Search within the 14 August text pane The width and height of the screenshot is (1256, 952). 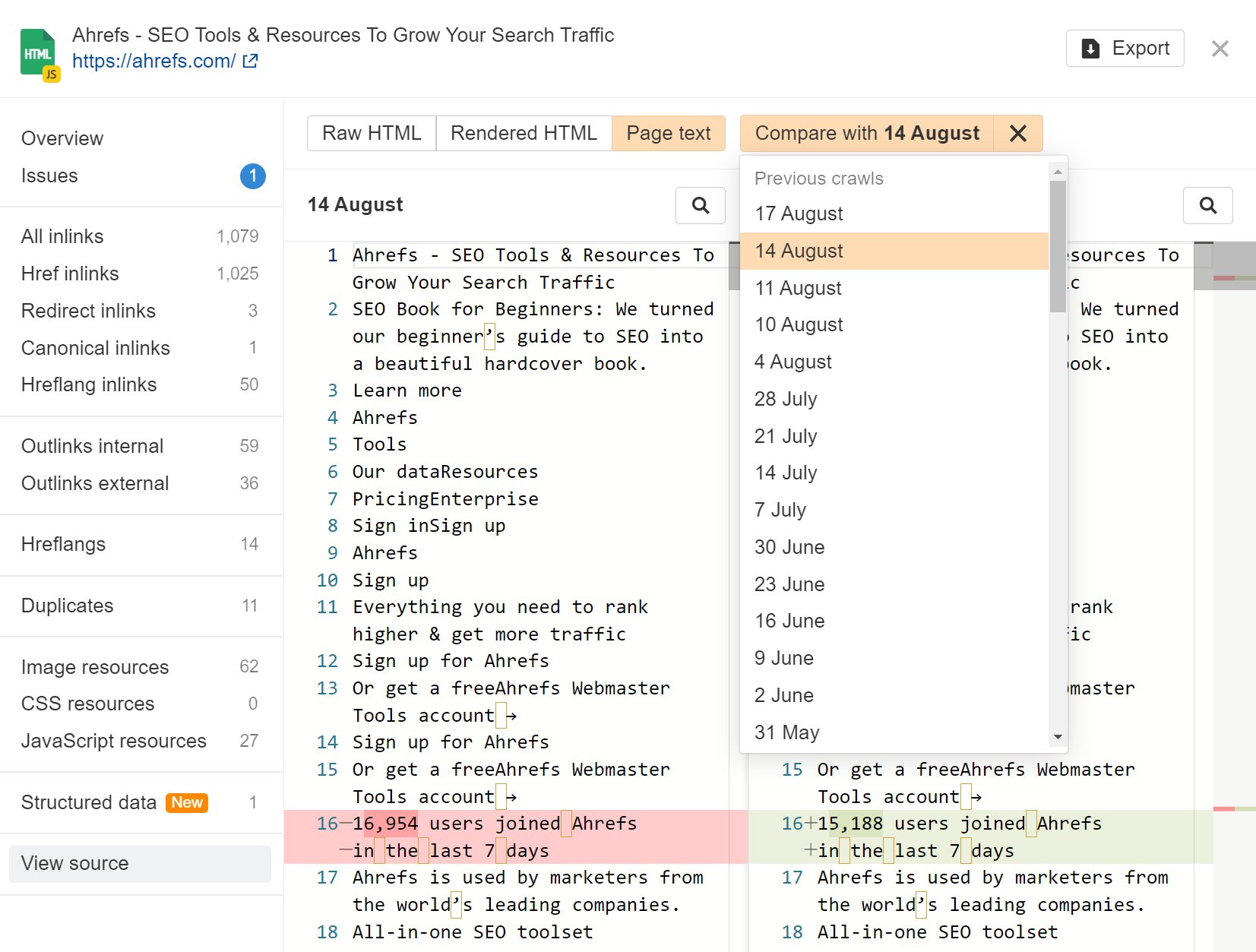pos(700,205)
